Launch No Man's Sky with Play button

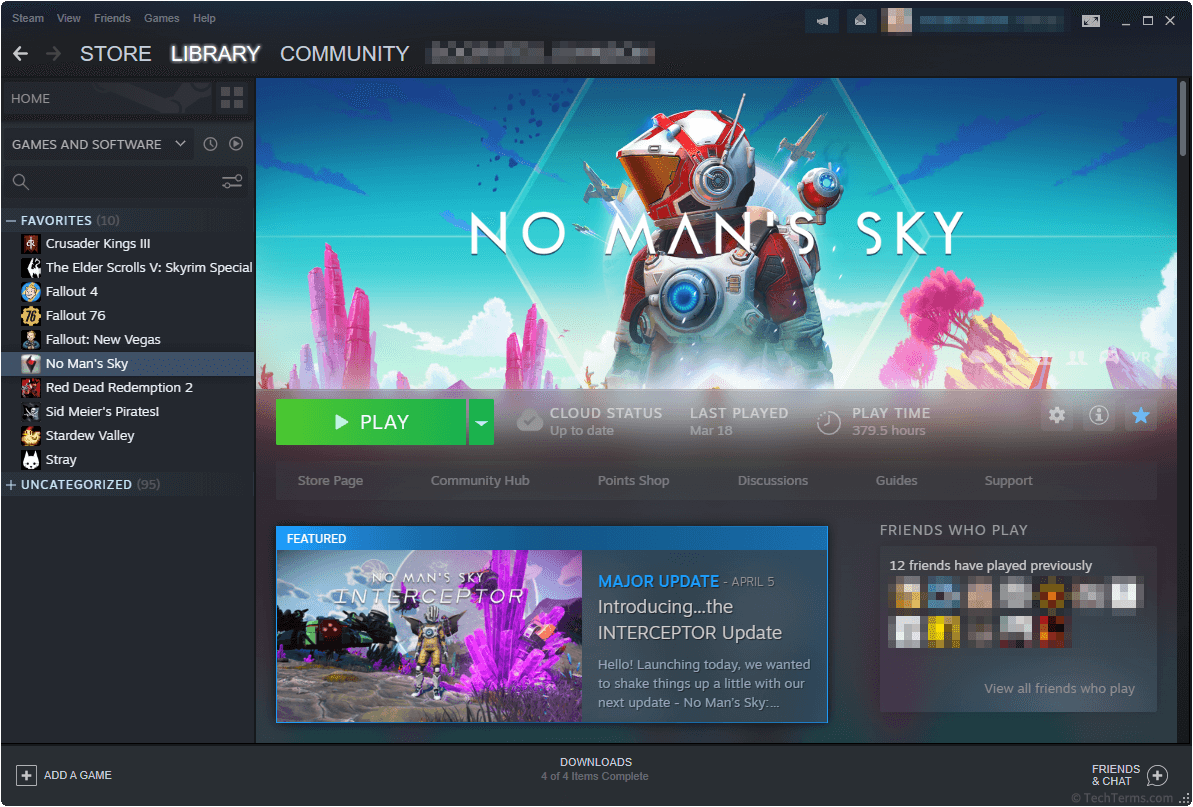371,422
